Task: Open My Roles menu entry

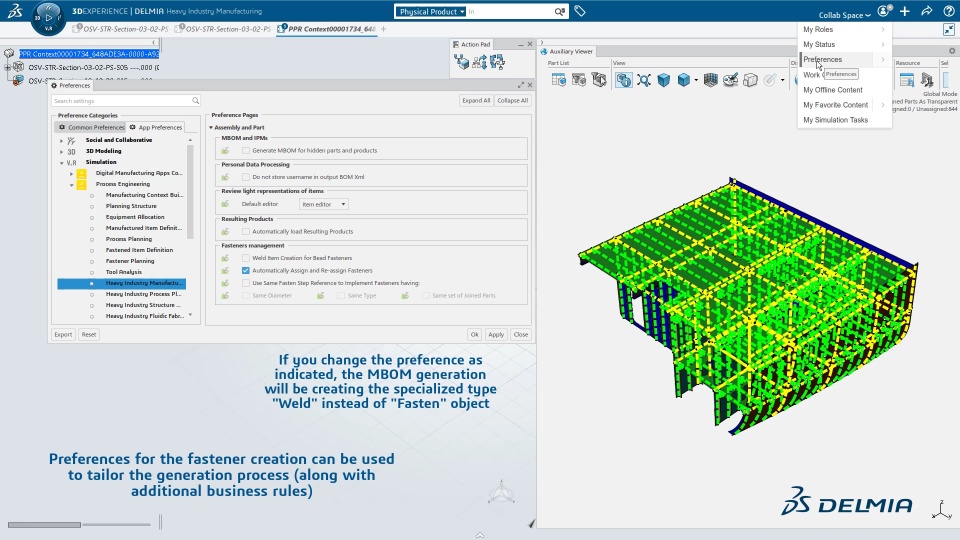Action: tap(845, 29)
